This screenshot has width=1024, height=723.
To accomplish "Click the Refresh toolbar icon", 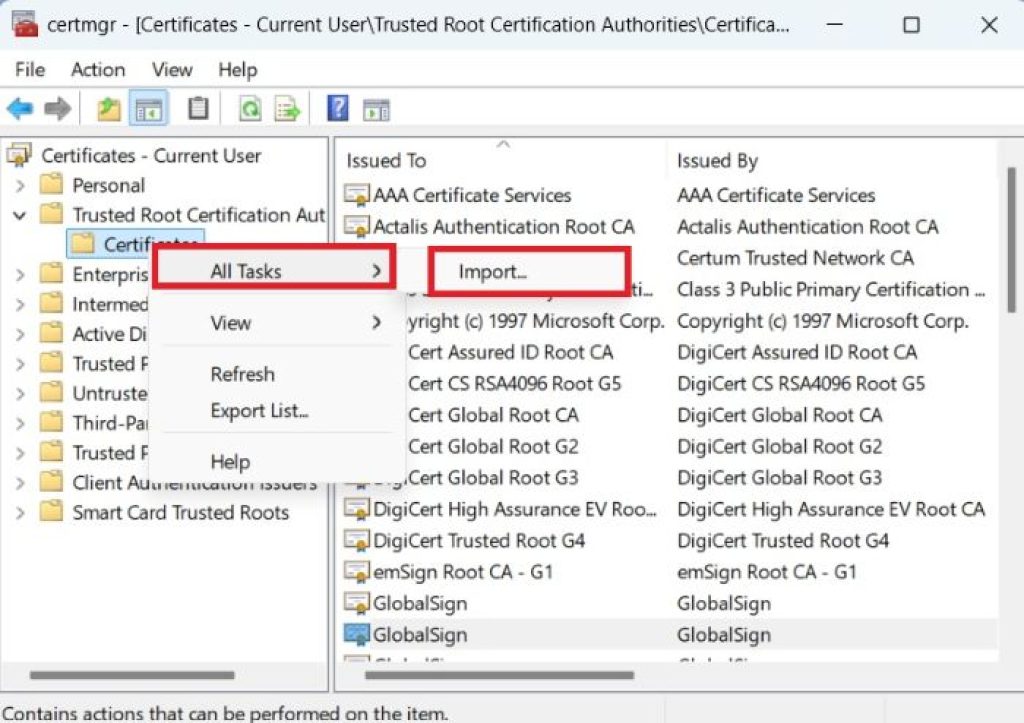I will (x=249, y=108).
